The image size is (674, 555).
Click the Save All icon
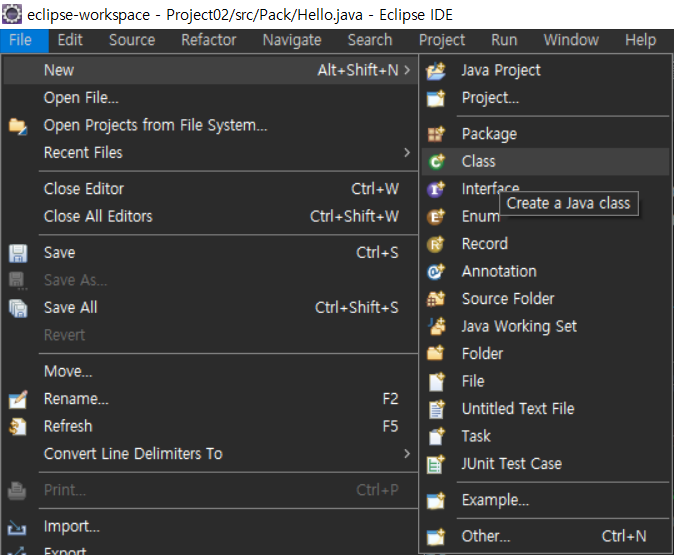pyautogui.click(x=18, y=308)
